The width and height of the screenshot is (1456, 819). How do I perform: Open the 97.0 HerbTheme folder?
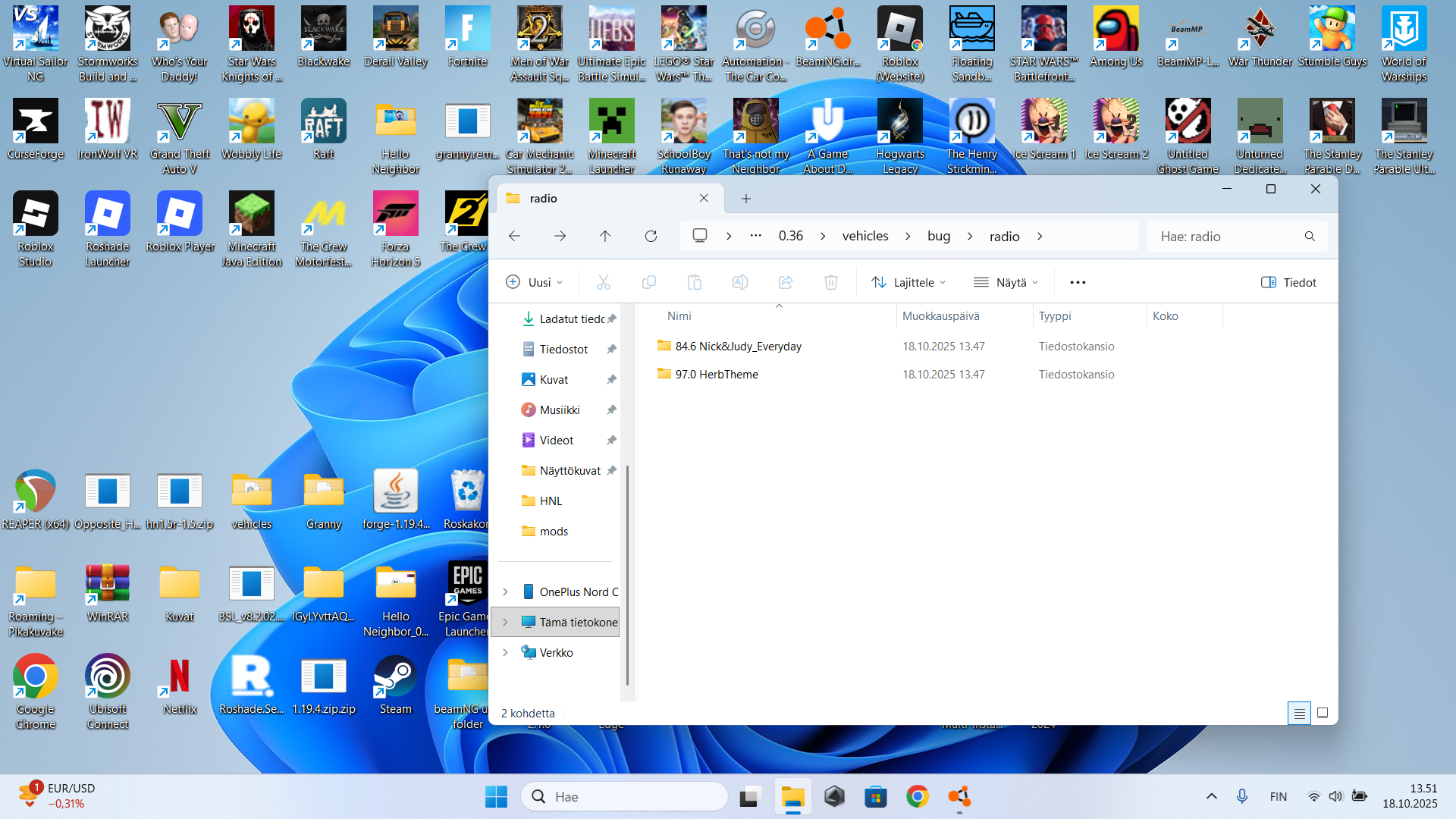click(x=717, y=374)
